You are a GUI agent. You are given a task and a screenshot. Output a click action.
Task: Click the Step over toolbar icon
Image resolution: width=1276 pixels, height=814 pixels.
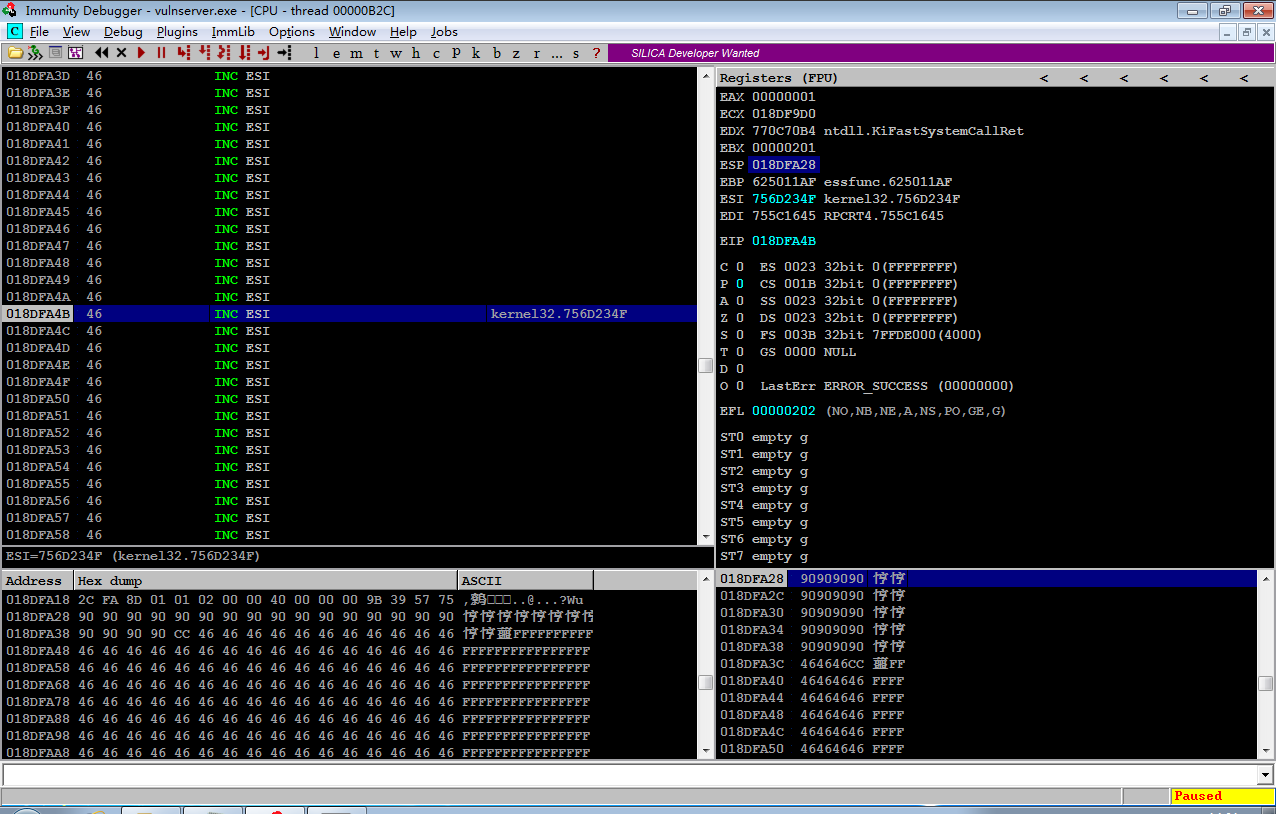pos(205,53)
